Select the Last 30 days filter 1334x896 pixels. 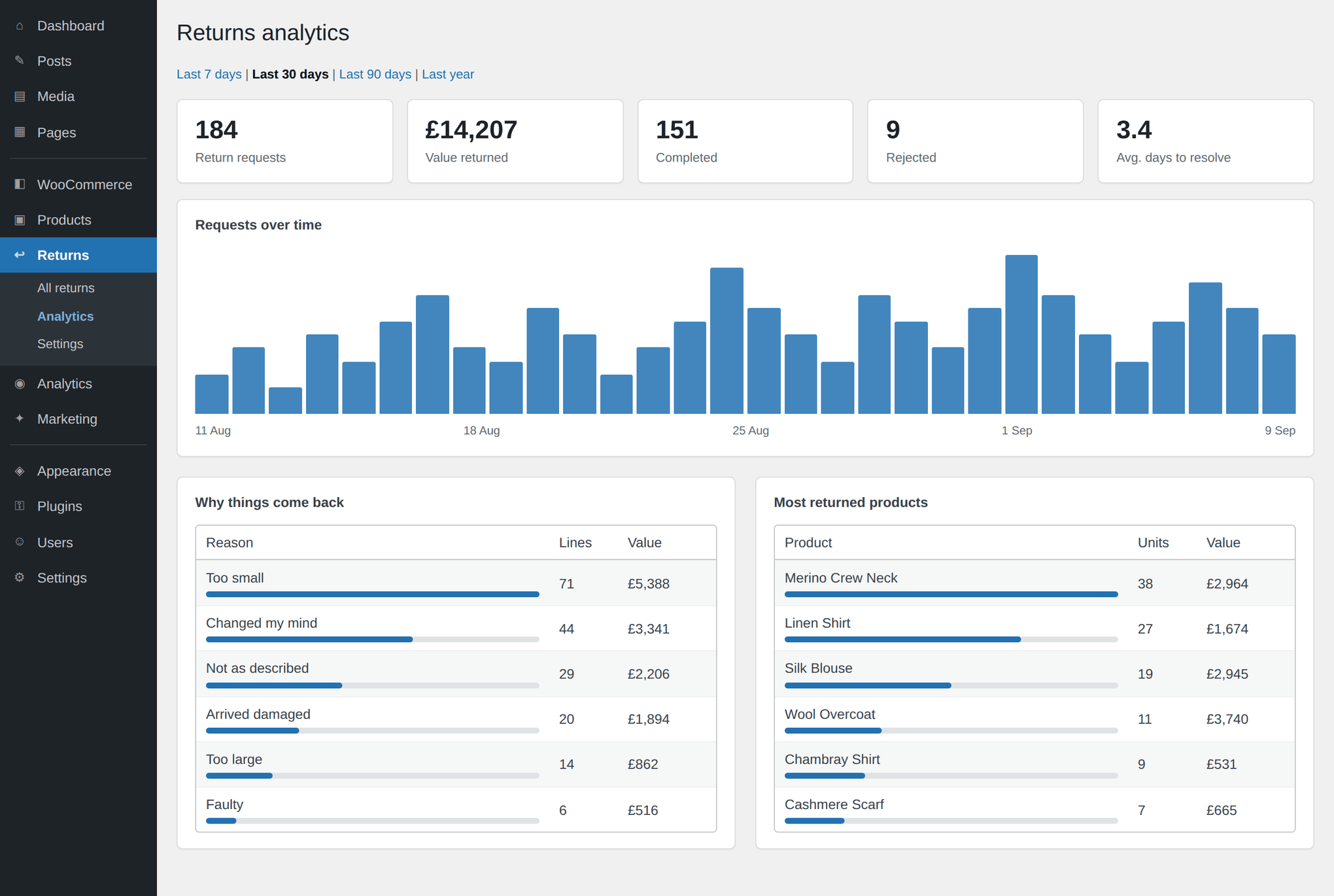point(290,75)
